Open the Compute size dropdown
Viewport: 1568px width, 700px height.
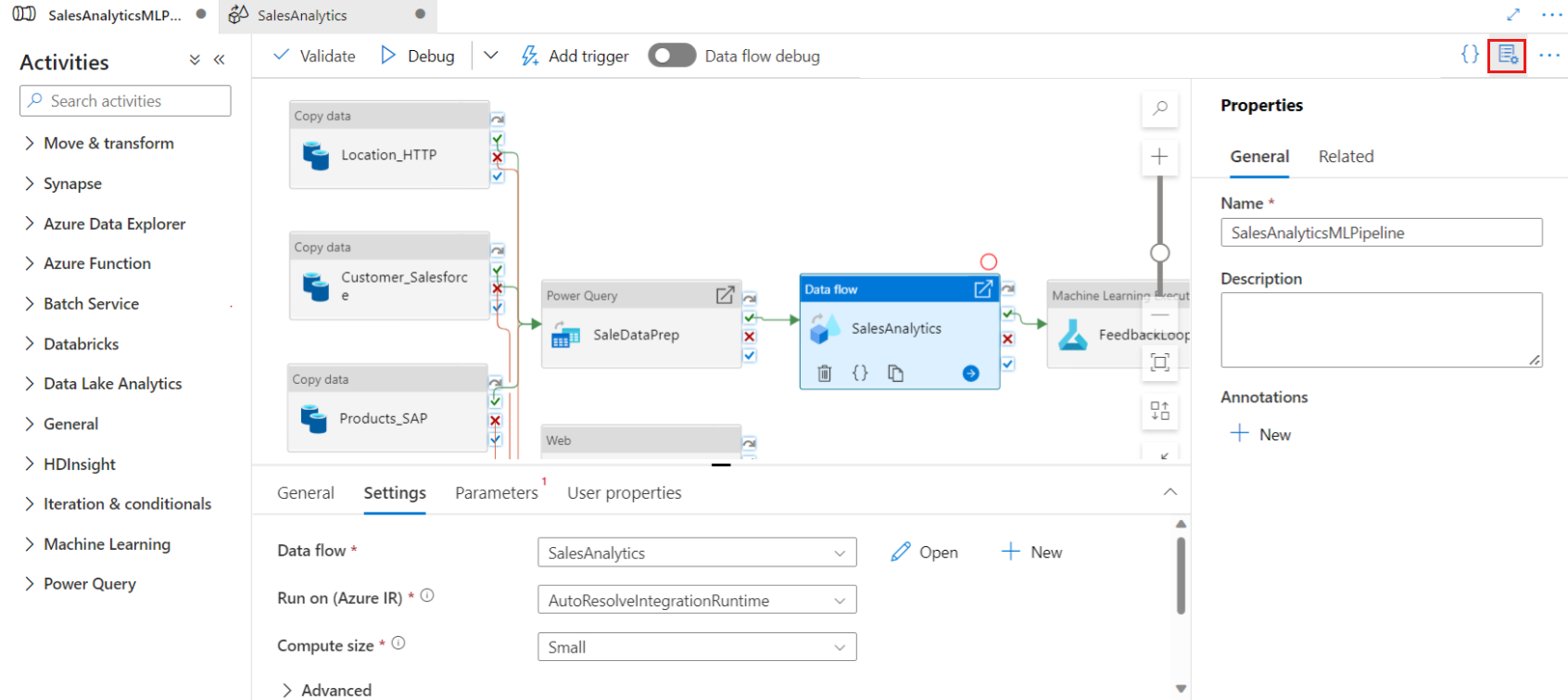point(697,647)
